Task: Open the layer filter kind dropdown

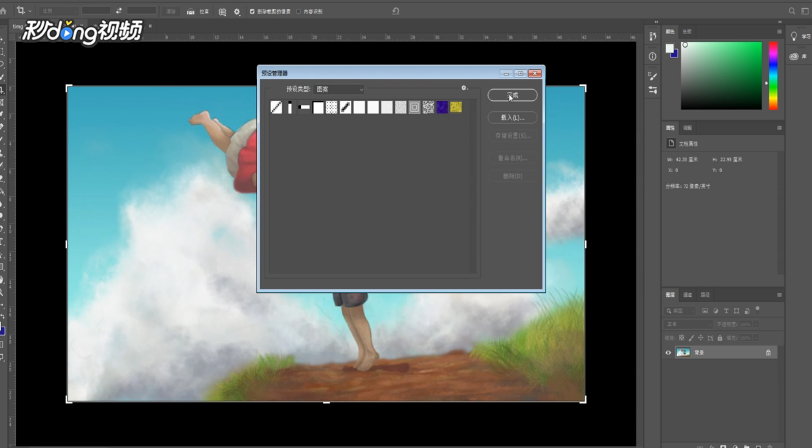Action: tap(680, 311)
